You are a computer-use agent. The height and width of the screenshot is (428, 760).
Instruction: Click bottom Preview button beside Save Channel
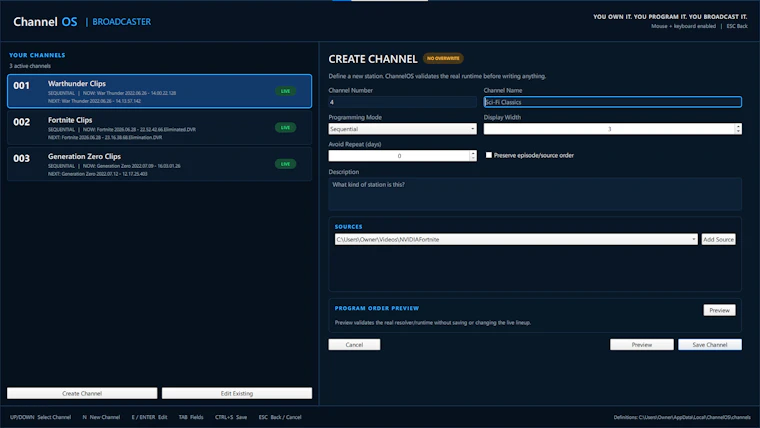642,345
